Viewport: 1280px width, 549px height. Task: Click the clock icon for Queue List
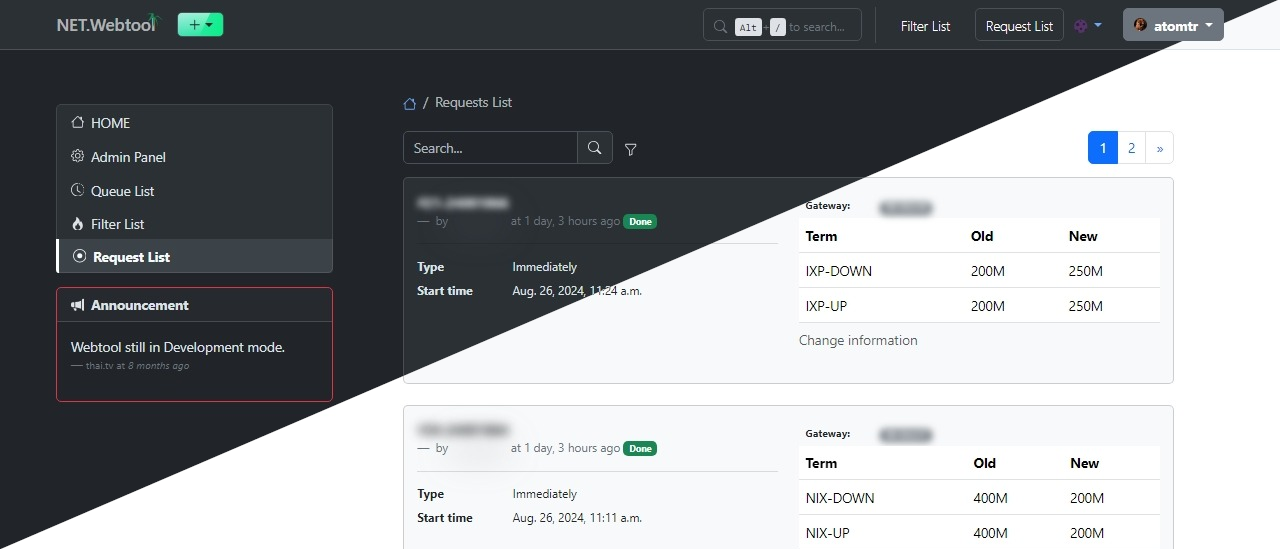(x=78, y=190)
